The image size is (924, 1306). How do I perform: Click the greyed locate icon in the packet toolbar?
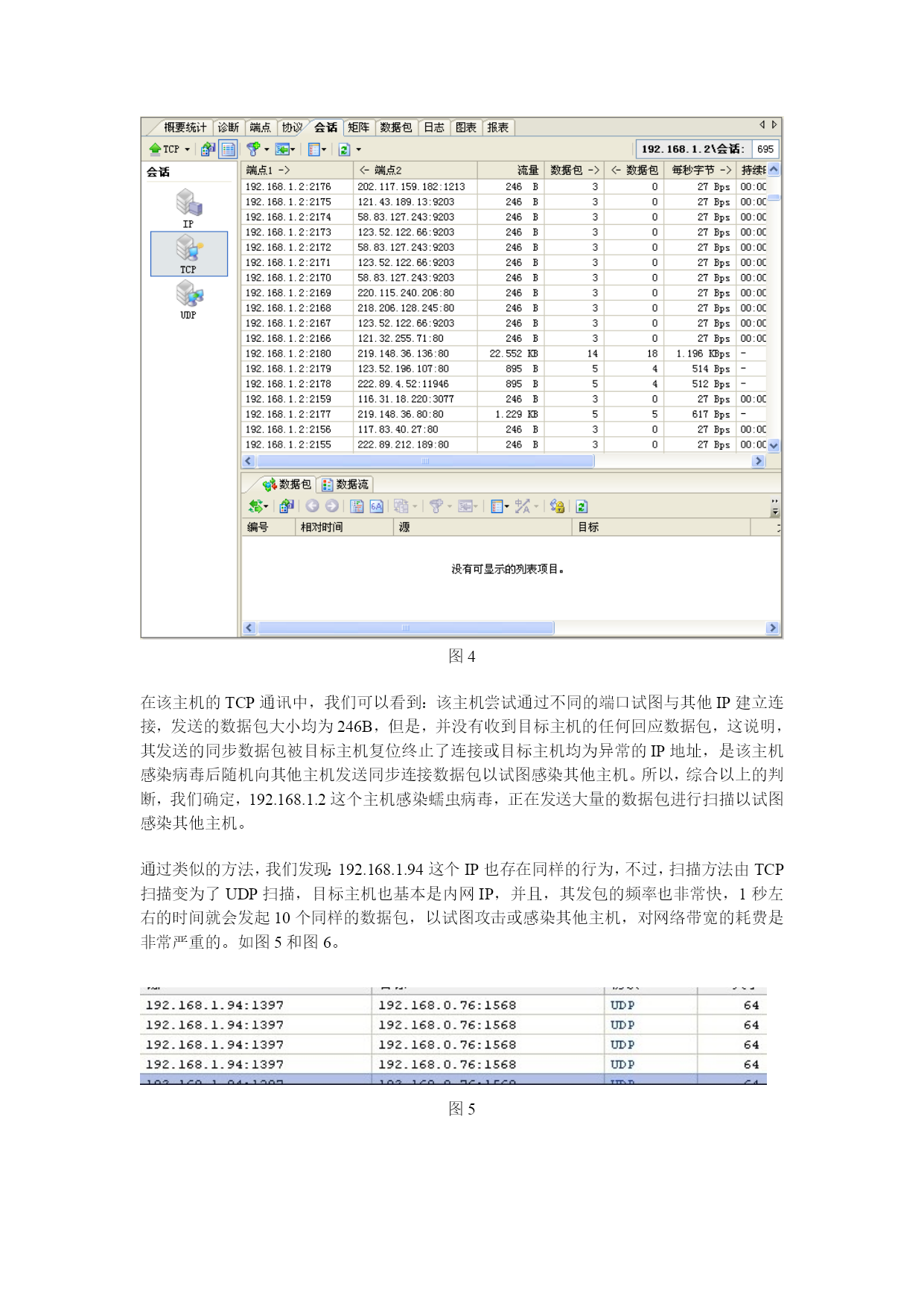pos(465,506)
